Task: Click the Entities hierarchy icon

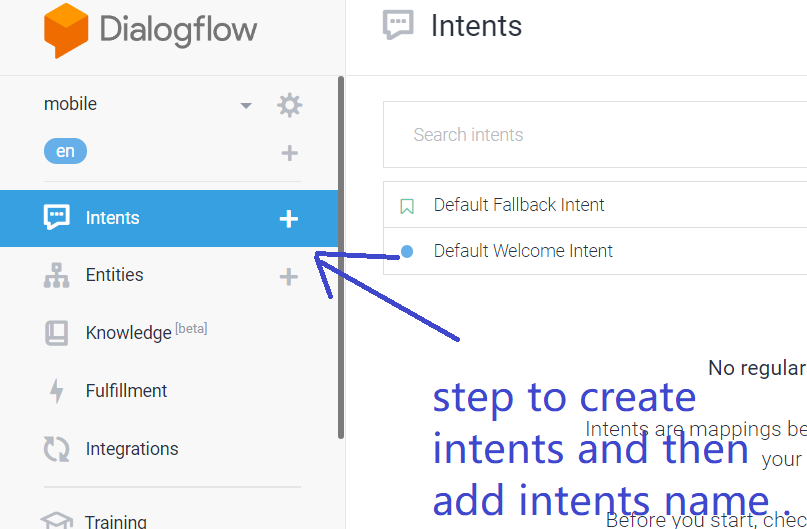Action: pyautogui.click(x=57, y=276)
